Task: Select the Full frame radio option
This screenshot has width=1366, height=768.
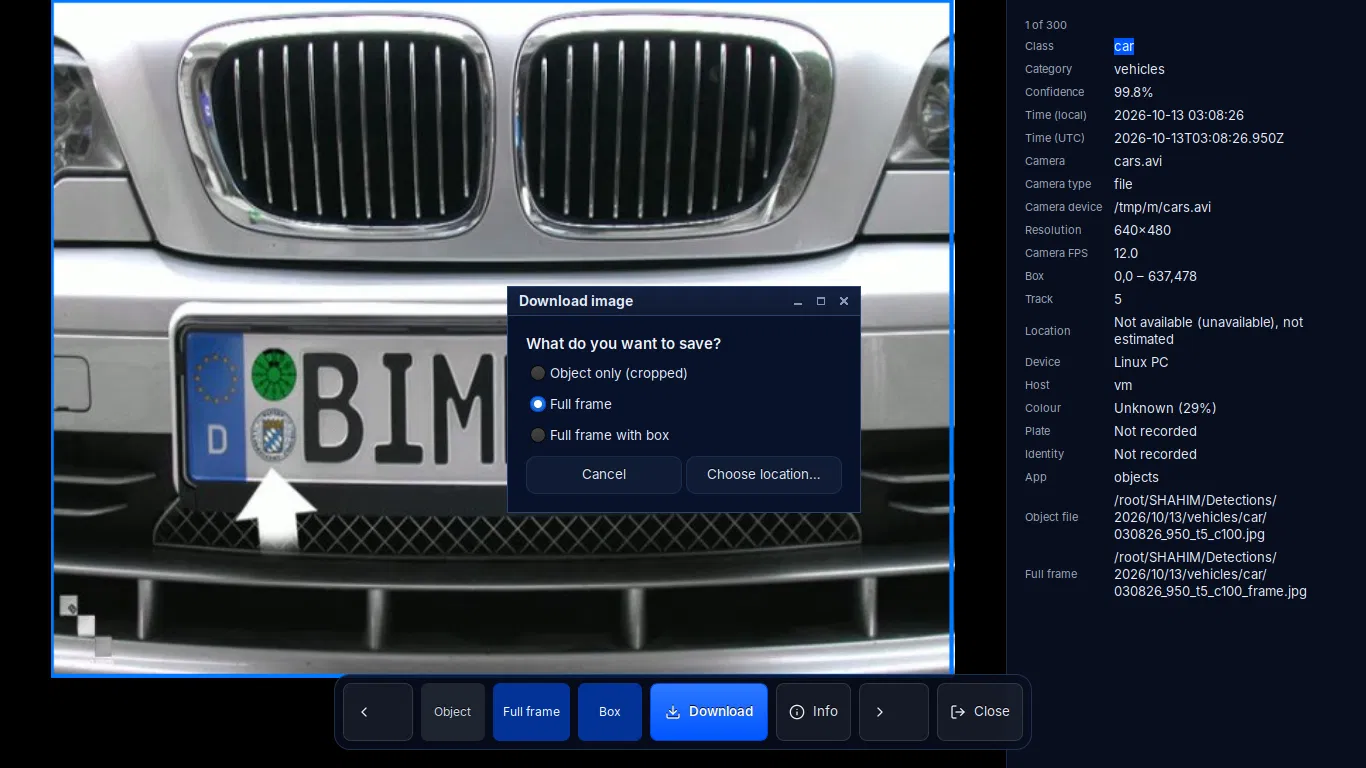Action: (x=571, y=404)
